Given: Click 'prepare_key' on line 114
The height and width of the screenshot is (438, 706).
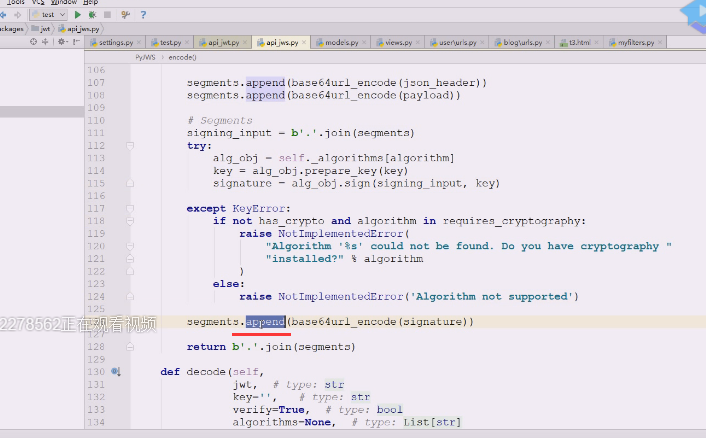Looking at the screenshot, I should pyautogui.click(x=341, y=171).
